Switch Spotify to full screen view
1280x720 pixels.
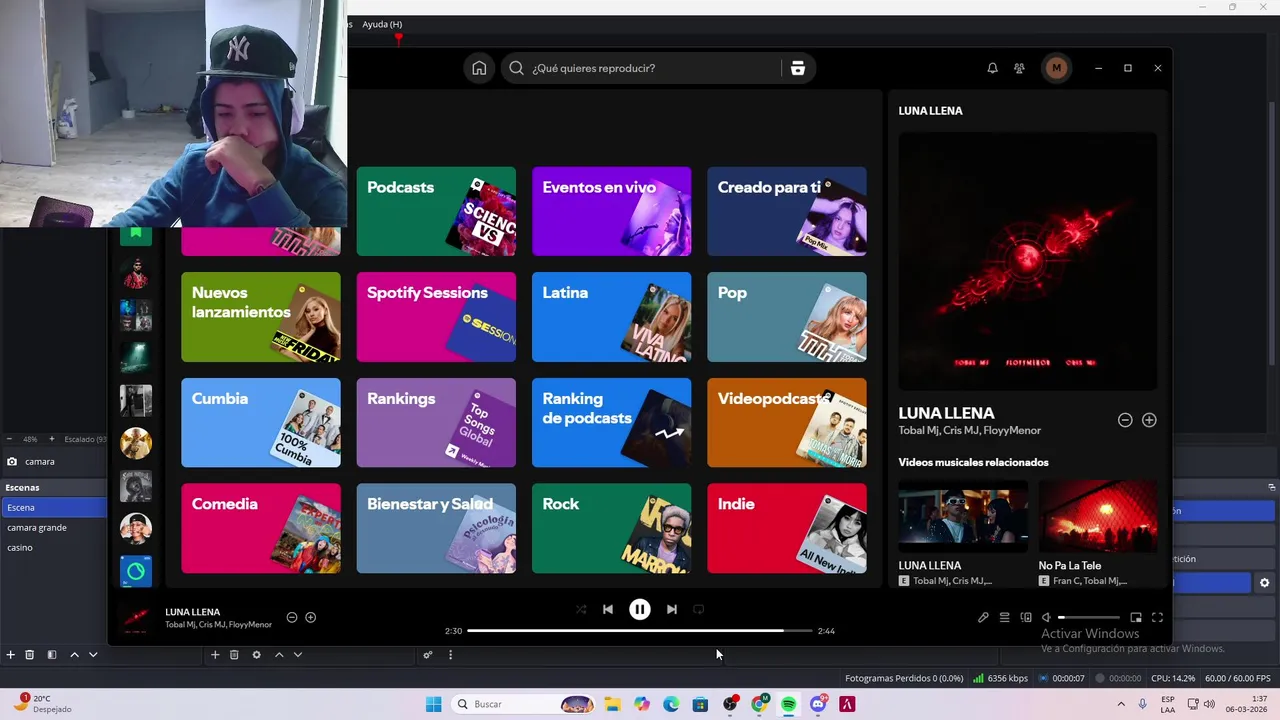click(x=1157, y=618)
